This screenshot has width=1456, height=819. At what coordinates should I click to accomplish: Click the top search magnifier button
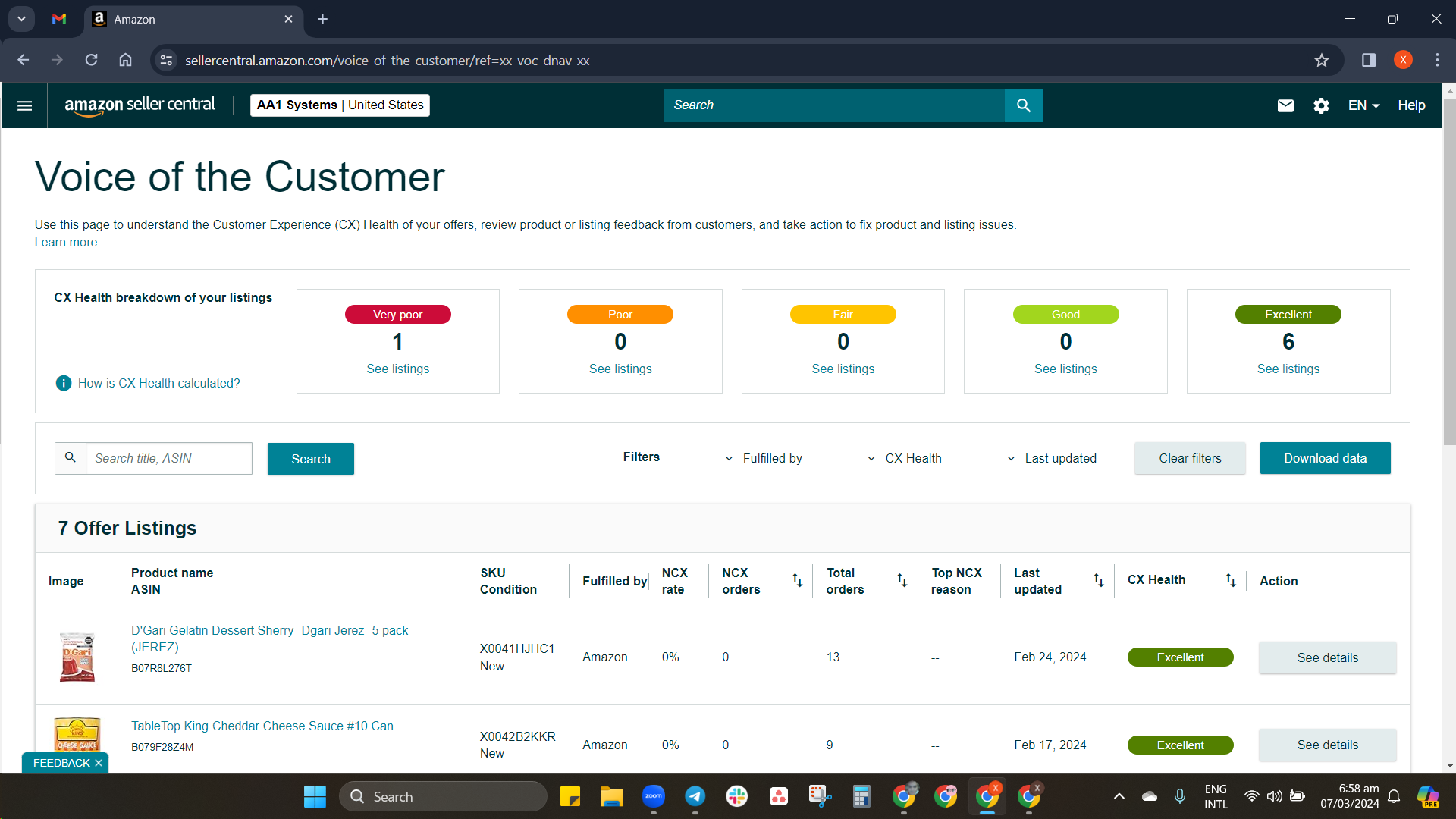(x=1023, y=105)
